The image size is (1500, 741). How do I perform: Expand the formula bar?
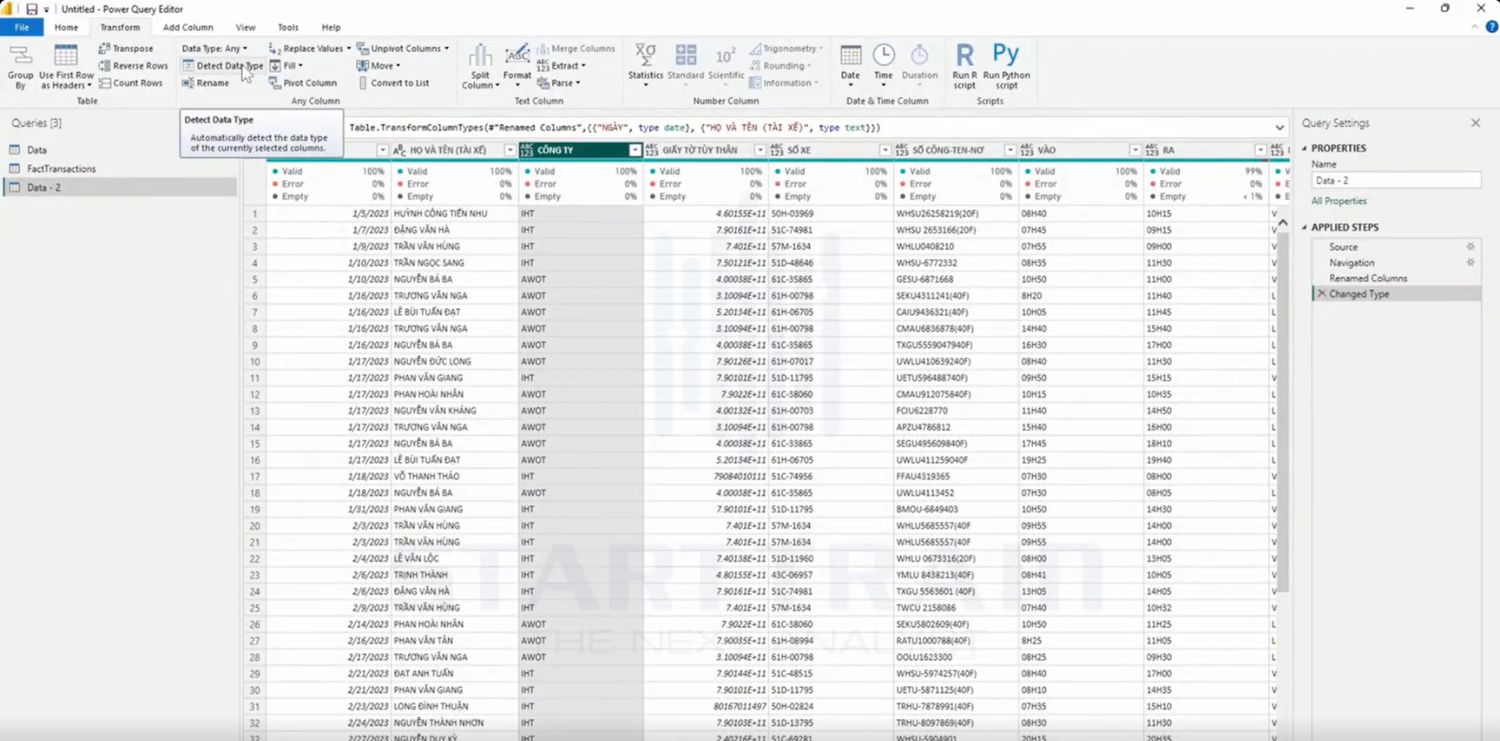(1280, 128)
